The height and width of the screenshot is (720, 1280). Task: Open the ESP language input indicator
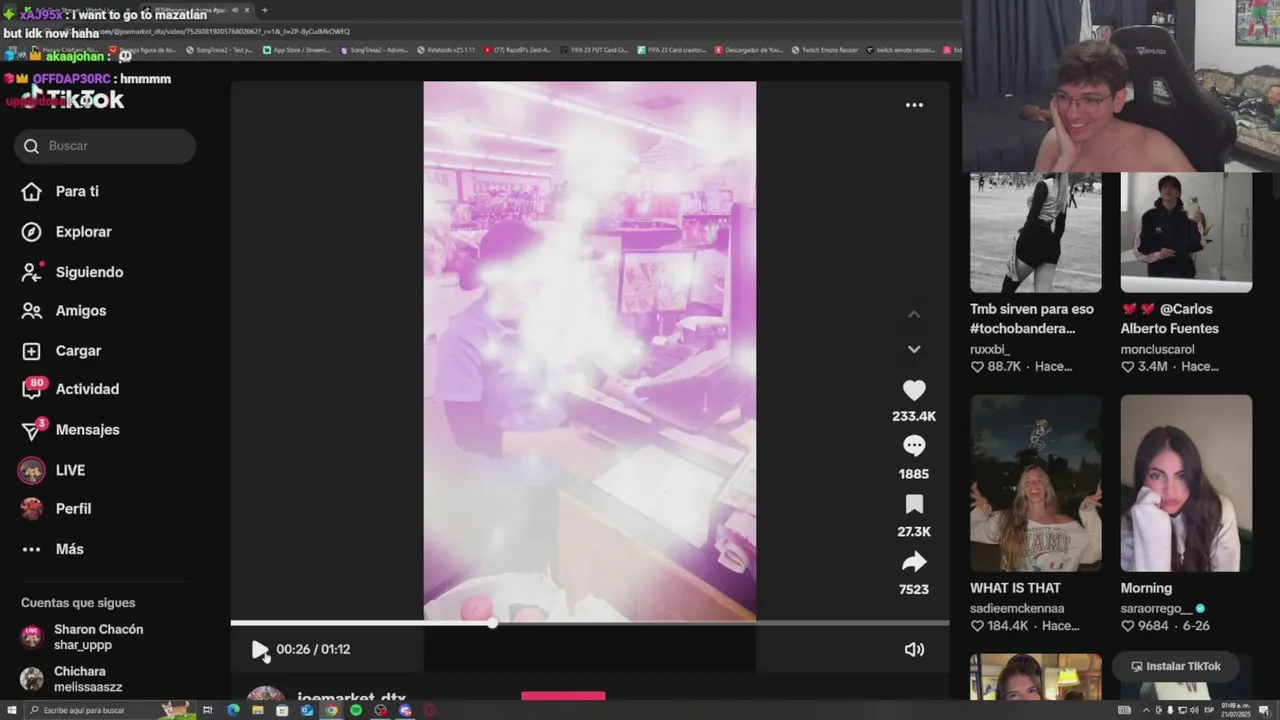[1209, 710]
